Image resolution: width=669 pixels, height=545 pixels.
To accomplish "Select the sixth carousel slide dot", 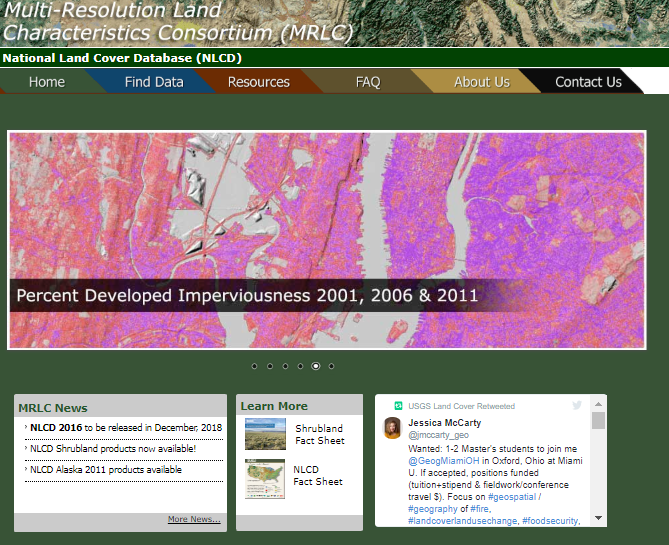I will (x=331, y=366).
